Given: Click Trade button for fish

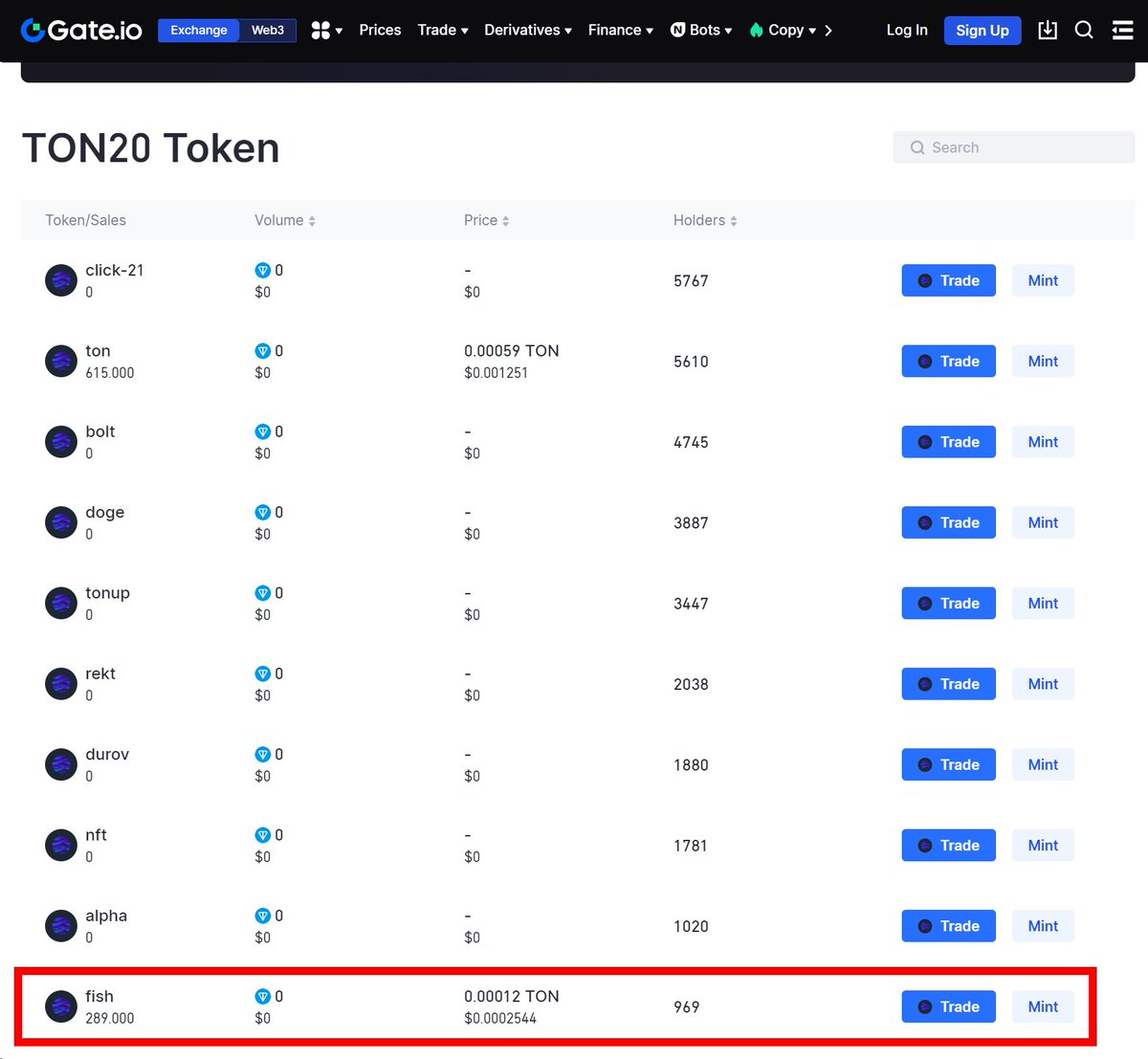Looking at the screenshot, I should 949,1006.
